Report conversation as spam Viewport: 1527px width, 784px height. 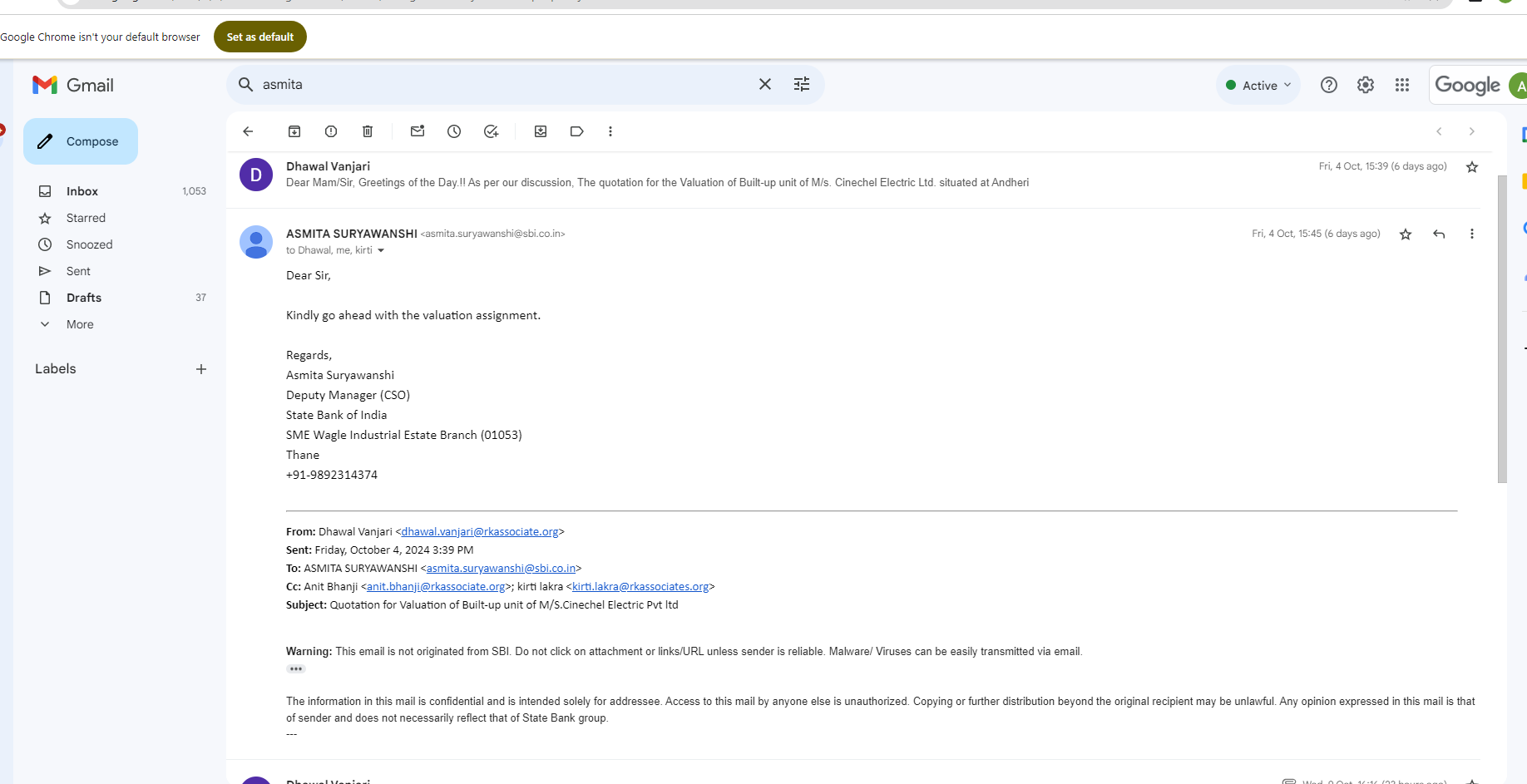click(331, 131)
